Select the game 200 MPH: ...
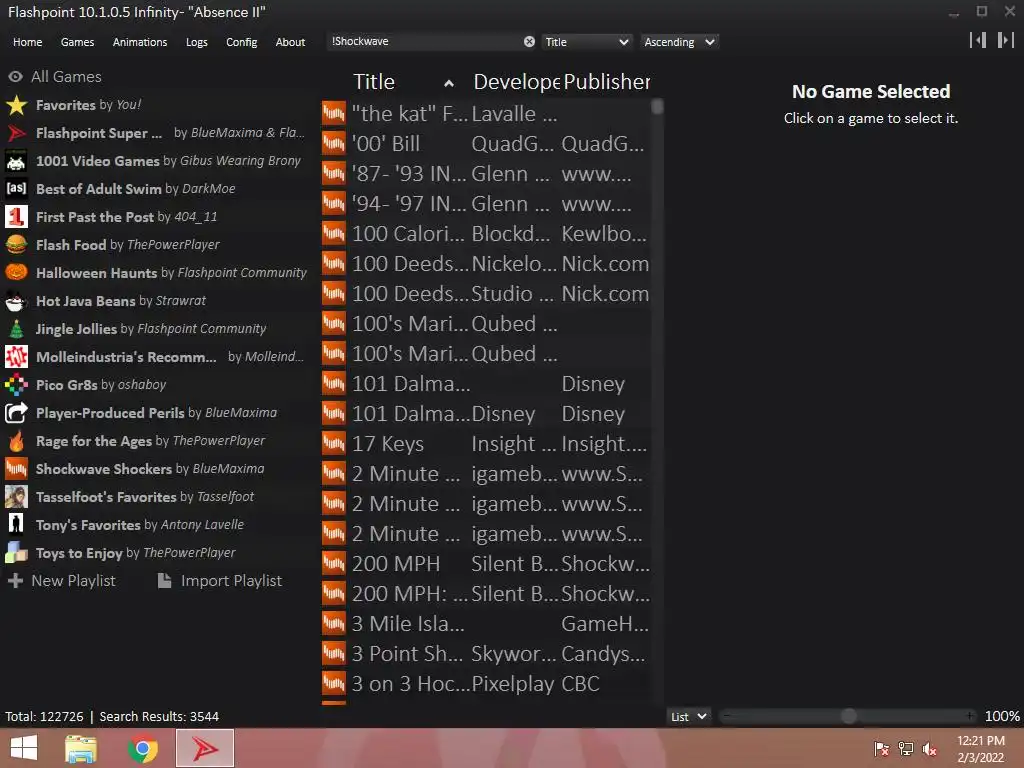 (x=486, y=594)
